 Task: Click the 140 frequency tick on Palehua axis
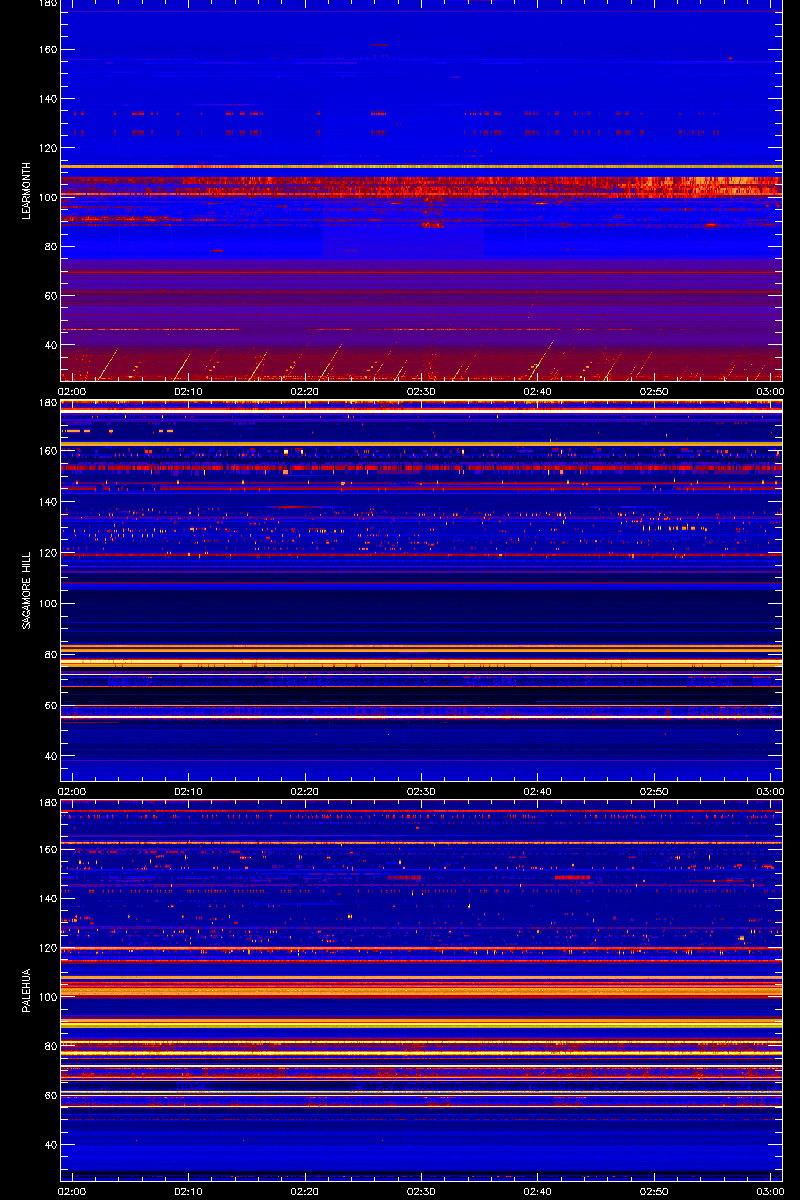coord(47,899)
